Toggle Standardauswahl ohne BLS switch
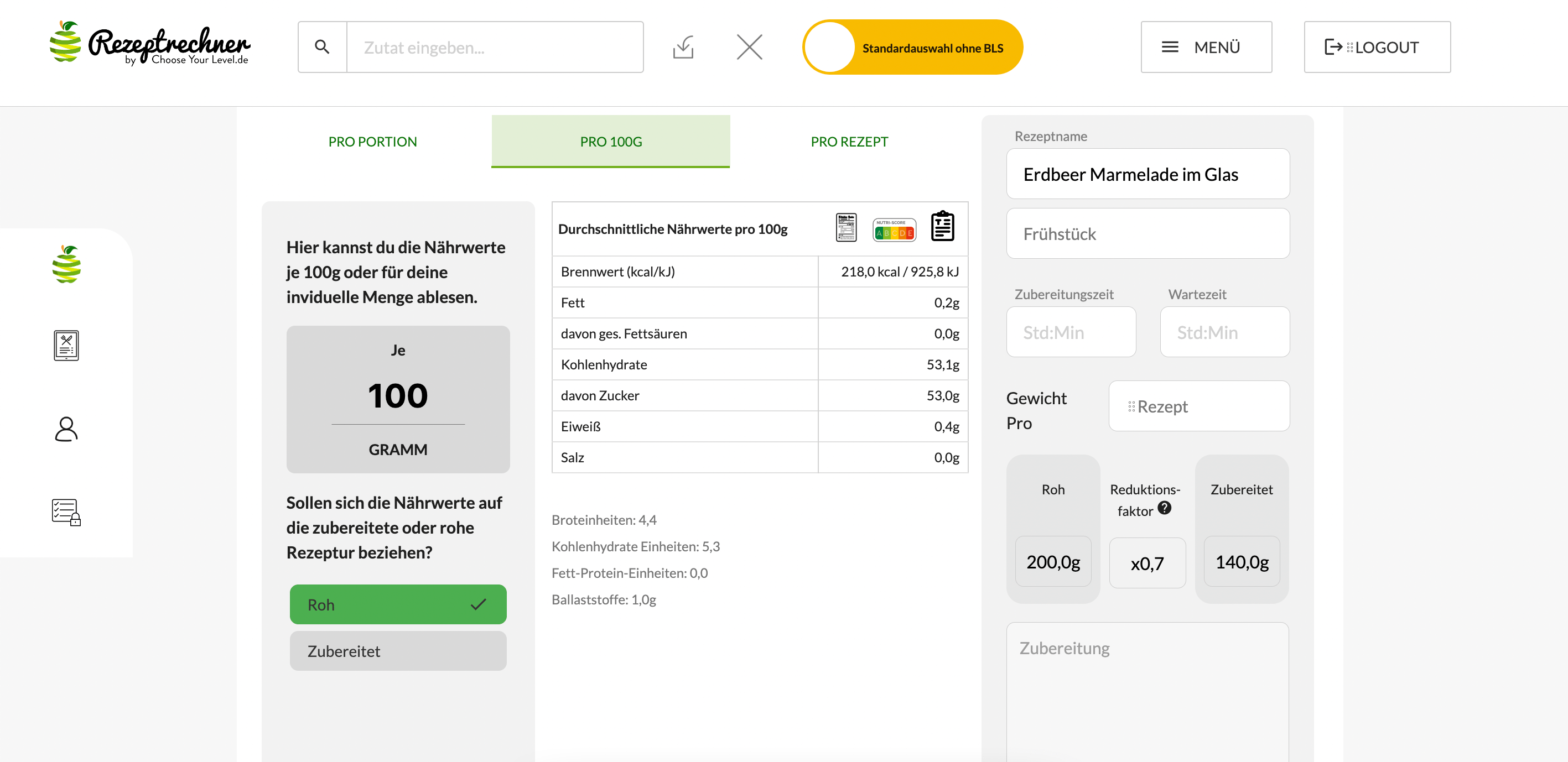This screenshot has width=1568, height=762. click(x=912, y=48)
